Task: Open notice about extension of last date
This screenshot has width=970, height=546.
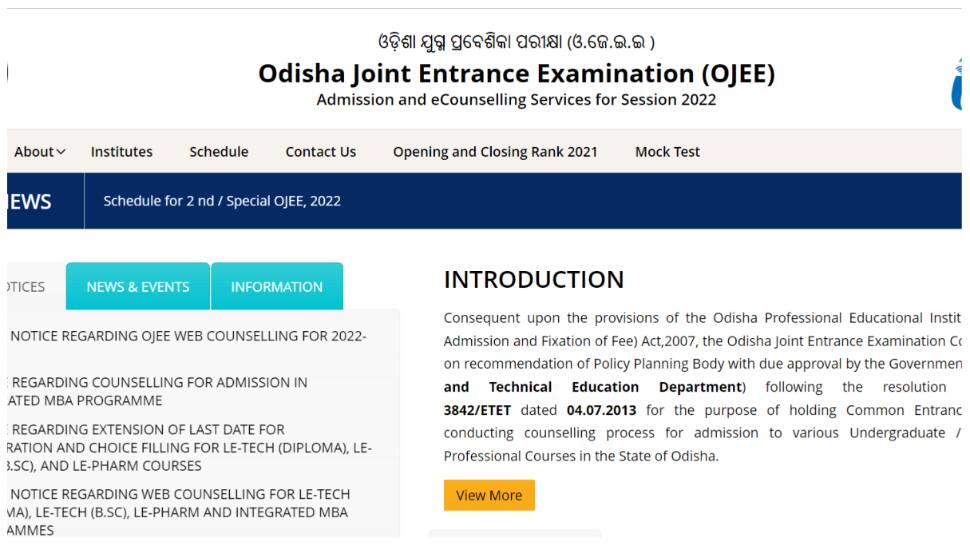Action: [x=190, y=447]
